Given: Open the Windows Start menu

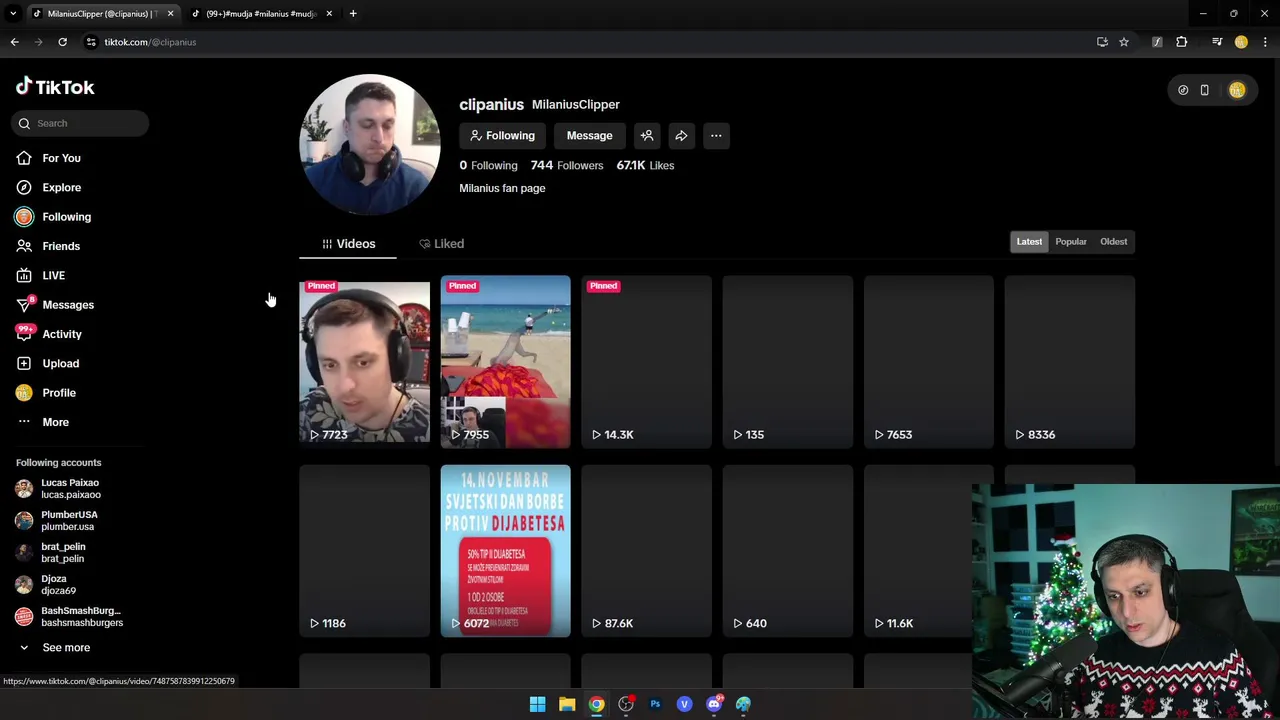Looking at the screenshot, I should (x=537, y=704).
